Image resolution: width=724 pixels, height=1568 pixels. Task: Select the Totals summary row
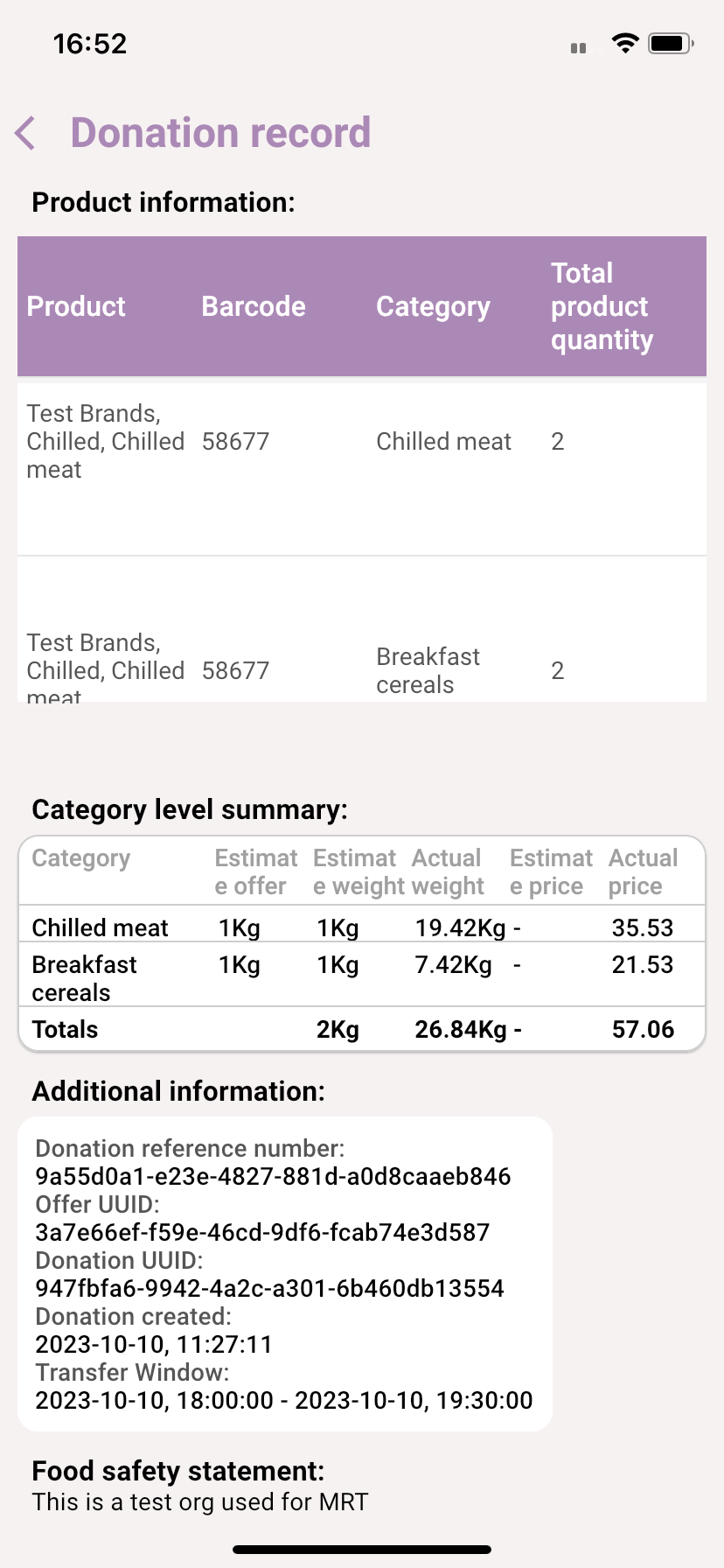pyautogui.click(x=65, y=1029)
